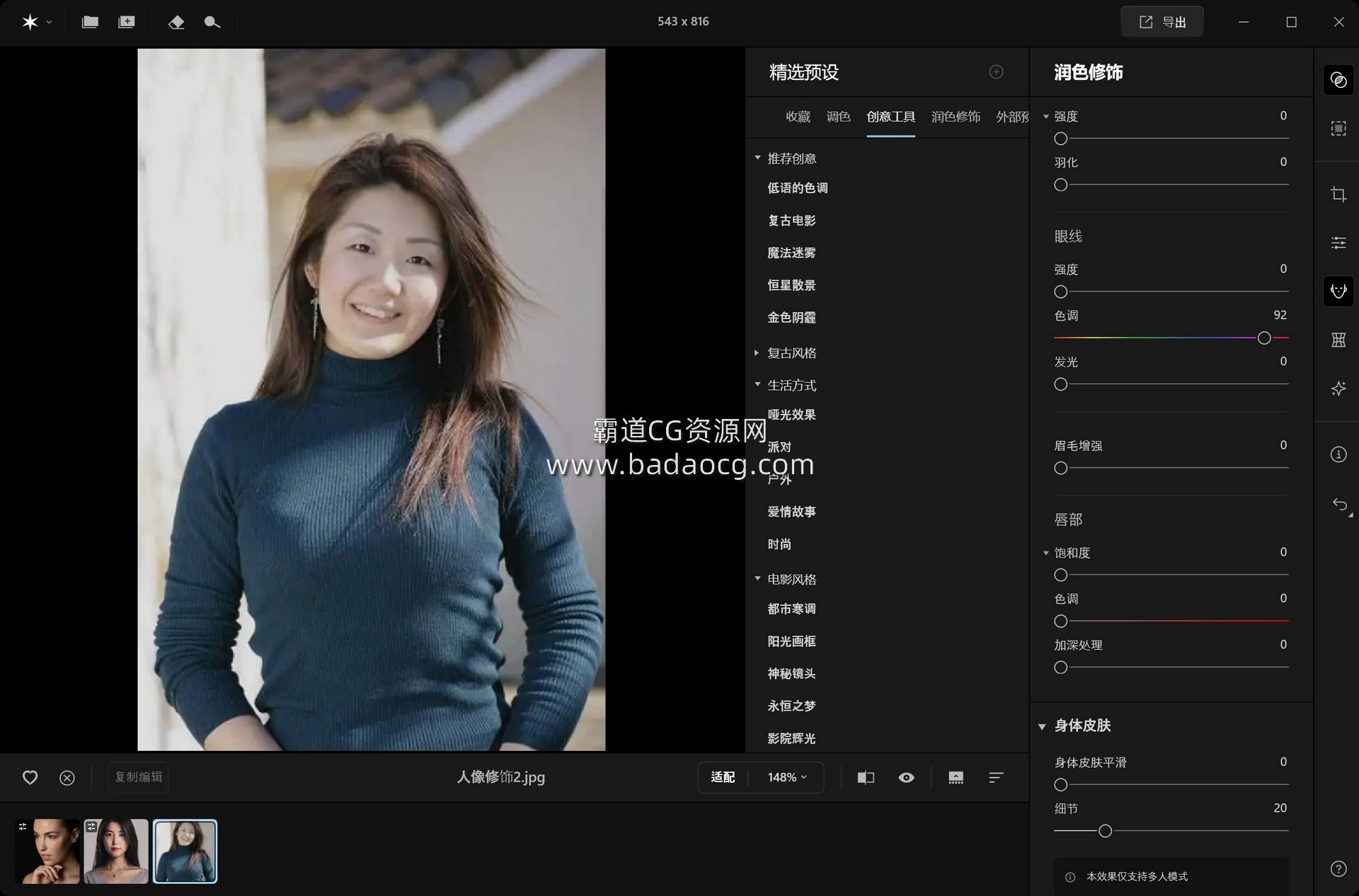
Task: Apply the 金色阴霾 preset
Action: pyautogui.click(x=791, y=318)
